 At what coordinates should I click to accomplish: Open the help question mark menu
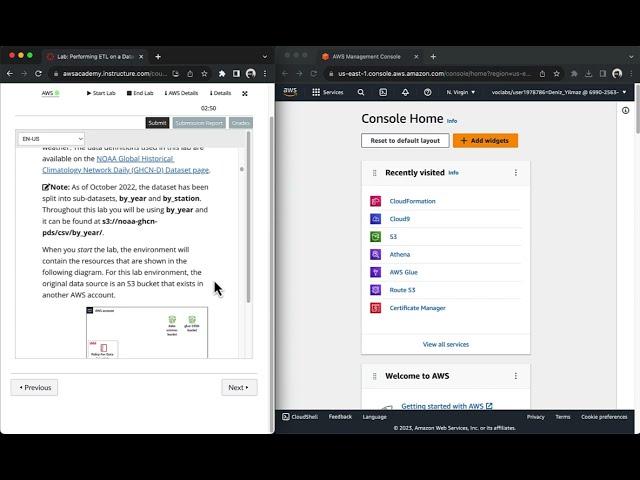(427, 92)
